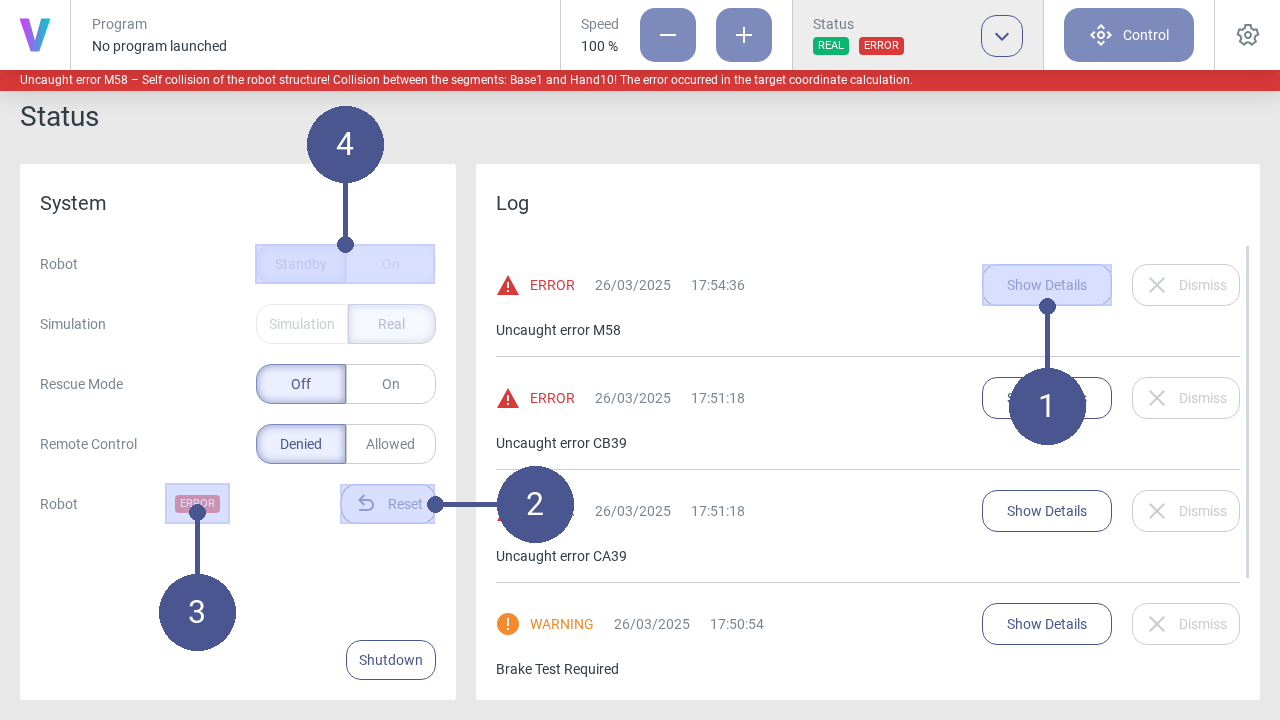
Task: Click the orange warning icon for Brake Test
Action: pos(507,623)
